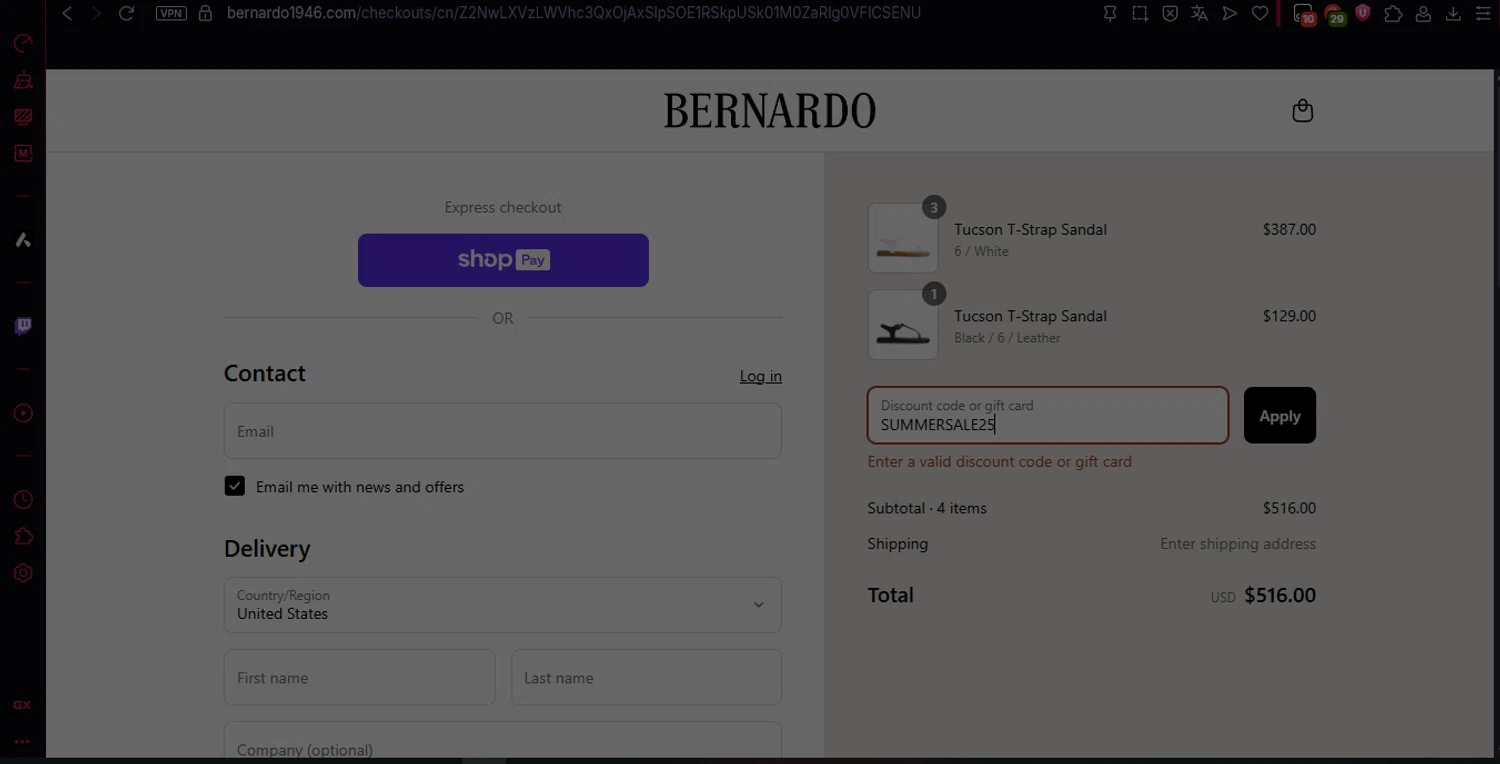Open the downloads panel
Viewport: 1500px width, 764px height.
point(1453,13)
